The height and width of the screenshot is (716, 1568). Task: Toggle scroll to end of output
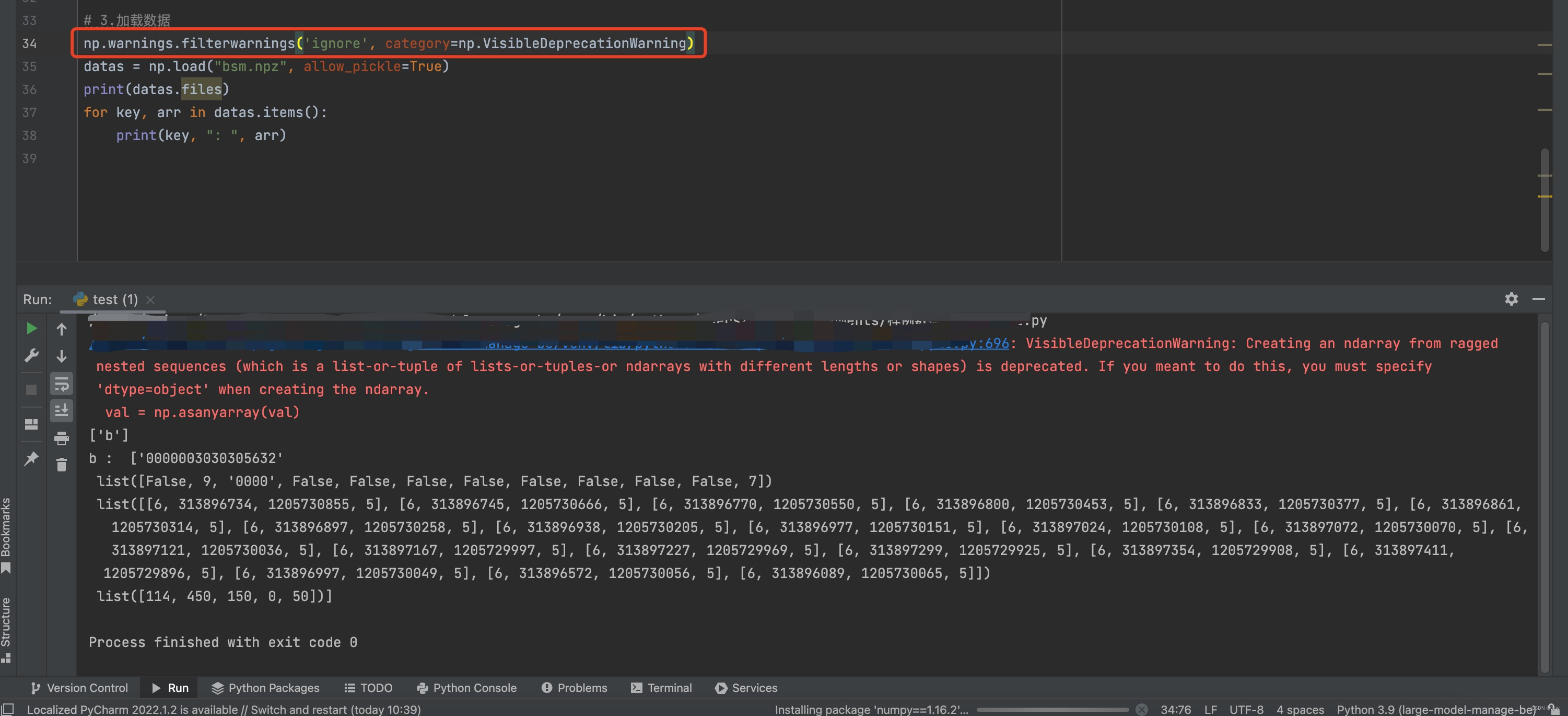[62, 411]
